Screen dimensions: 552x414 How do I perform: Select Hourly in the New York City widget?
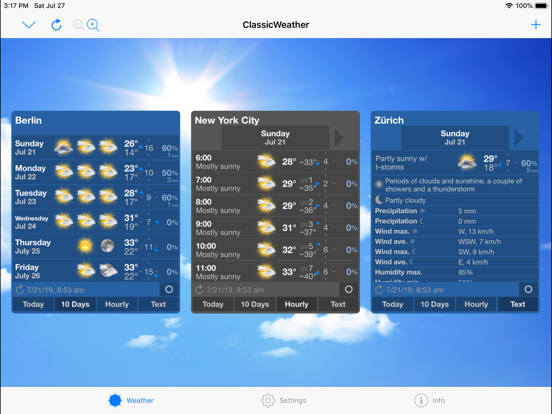tap(296, 304)
